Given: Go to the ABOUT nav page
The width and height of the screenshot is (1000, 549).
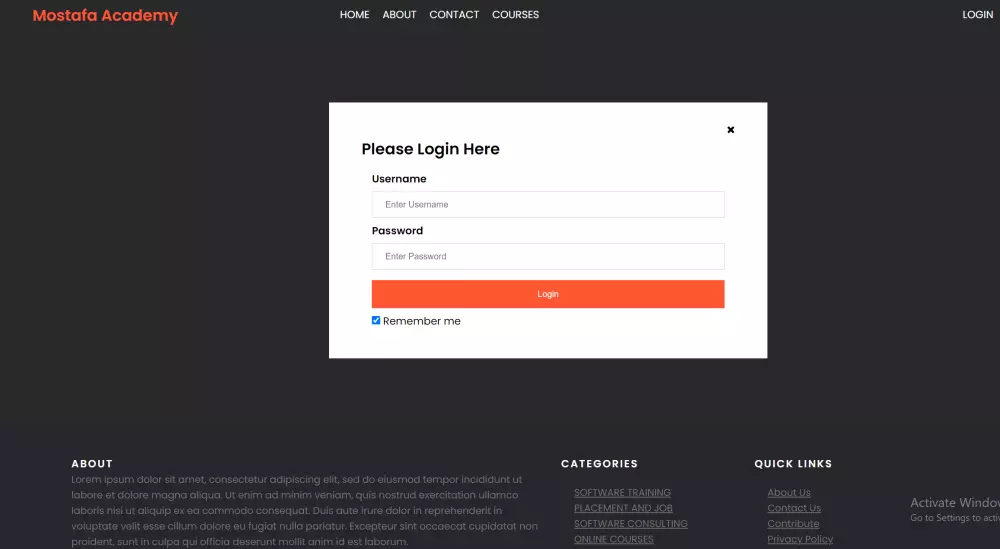Looking at the screenshot, I should pos(399,15).
